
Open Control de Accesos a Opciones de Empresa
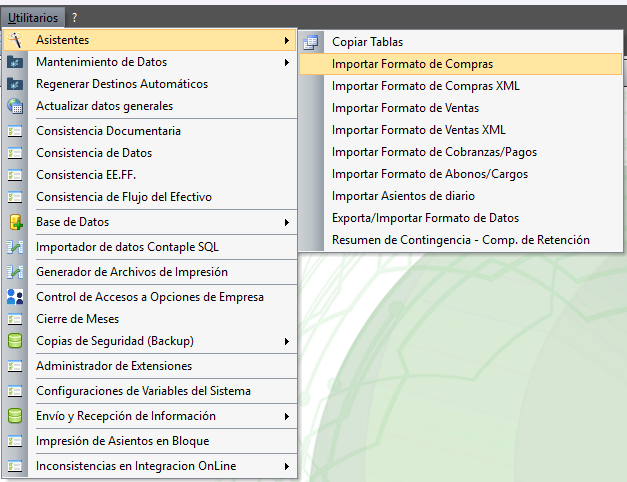coord(150,297)
